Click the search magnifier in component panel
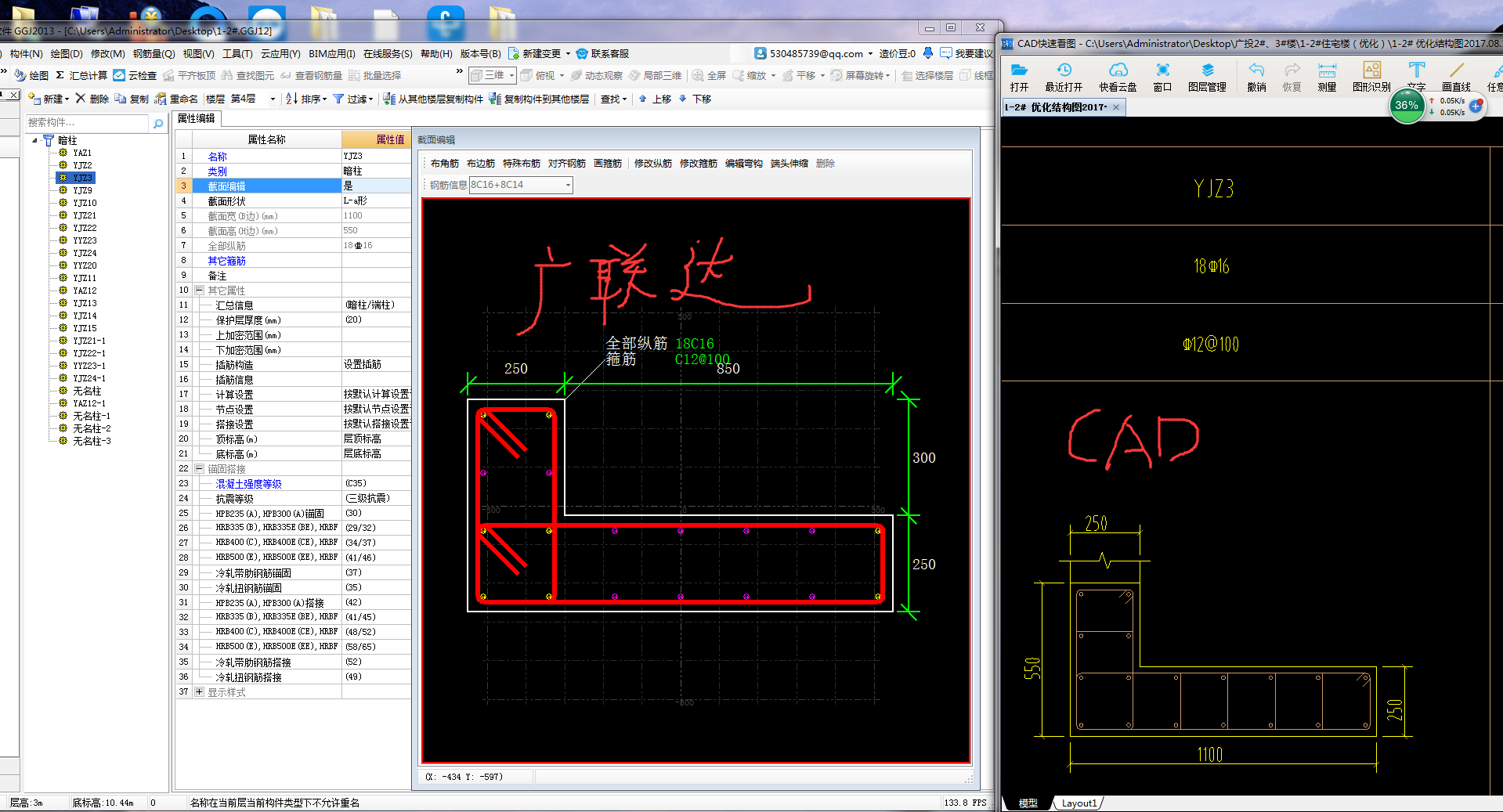This screenshot has height=812, width=1503. click(x=158, y=123)
